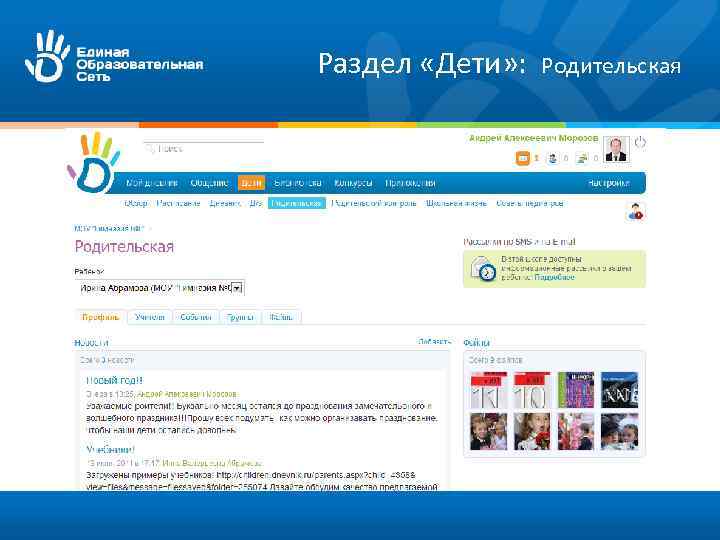Click Подробнее link in mailing banner

click(554, 277)
